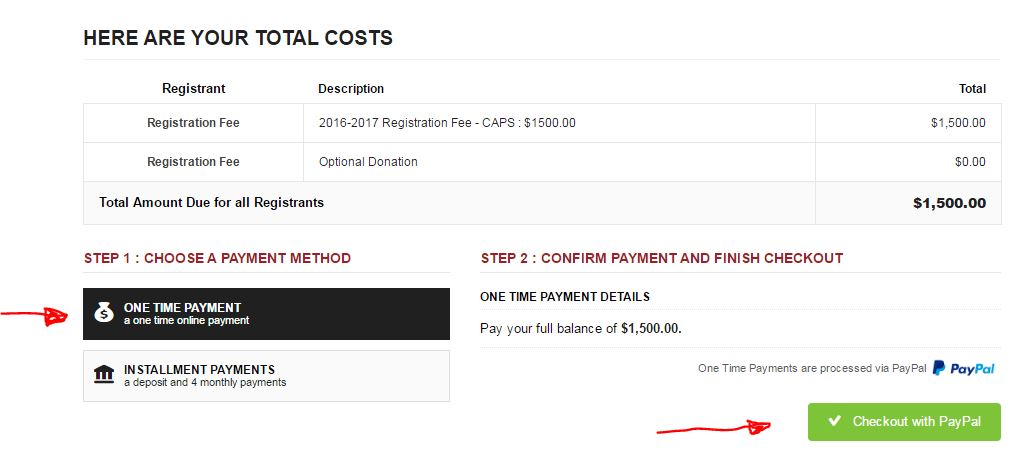Select the Optional Donation description cell

[368, 162]
